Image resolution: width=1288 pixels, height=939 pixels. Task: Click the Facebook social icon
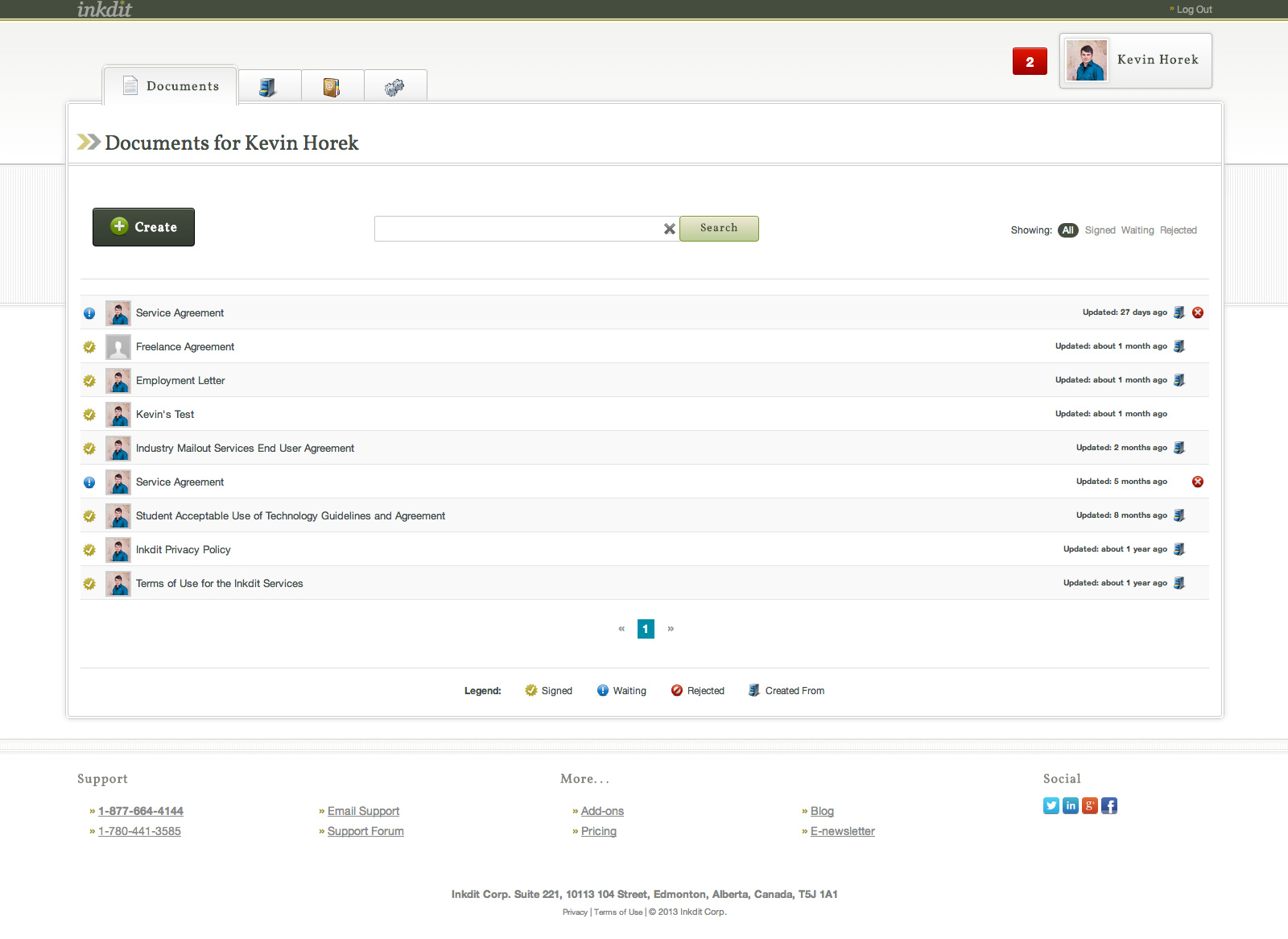pyautogui.click(x=1109, y=806)
